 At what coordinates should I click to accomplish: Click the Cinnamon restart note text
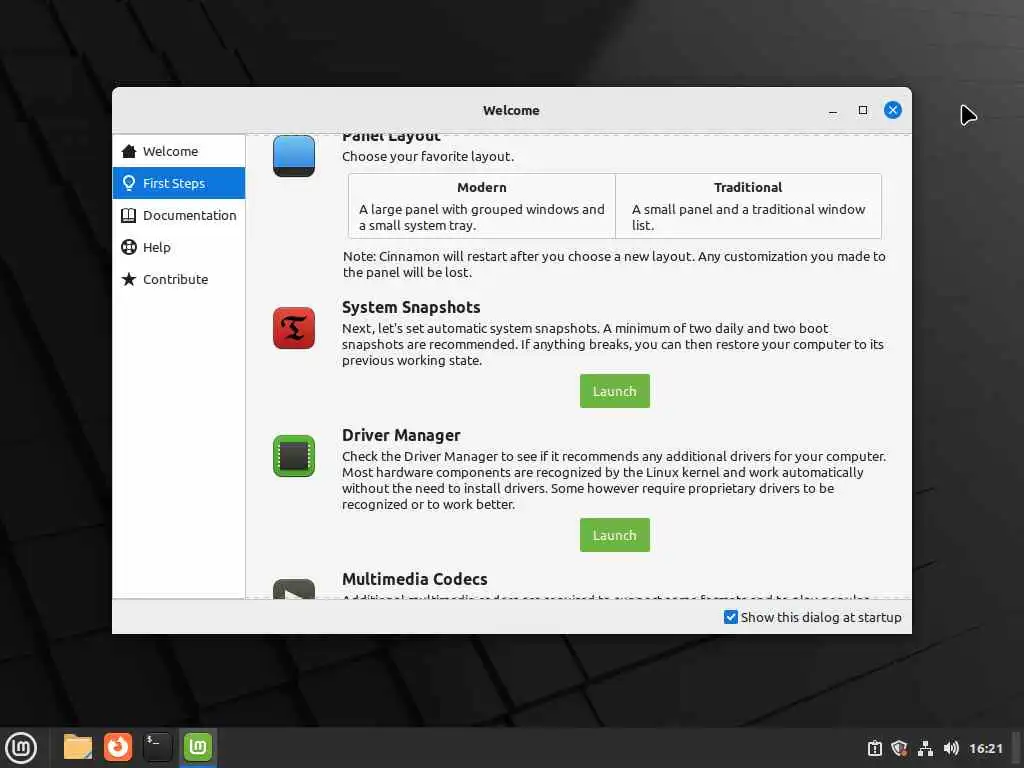pyautogui.click(x=614, y=264)
